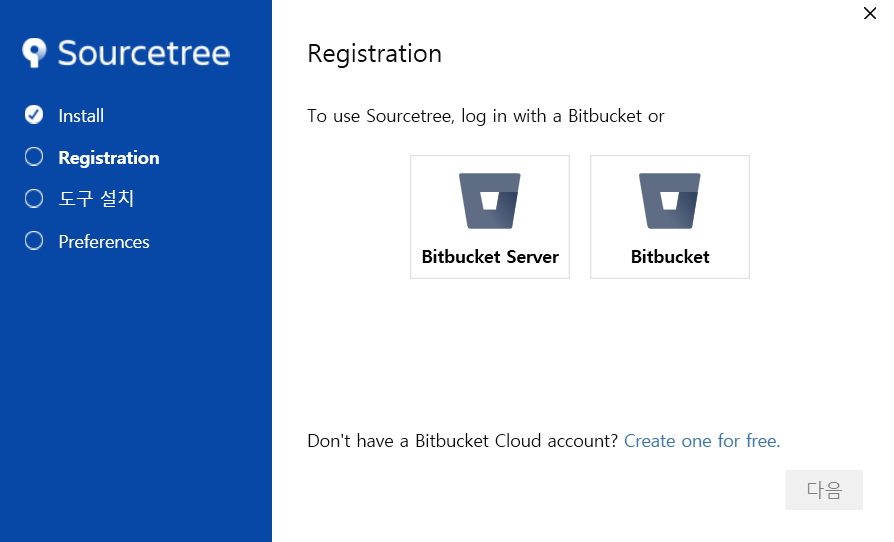Viewport: 894px width, 542px height.
Task: Open the Create one for free link
Action: point(702,441)
